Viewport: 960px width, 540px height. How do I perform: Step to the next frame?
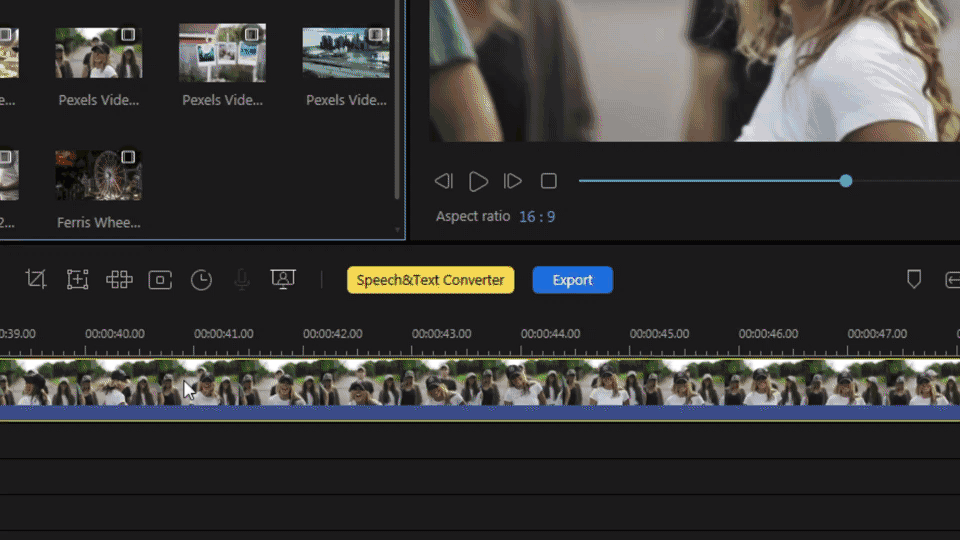click(513, 181)
